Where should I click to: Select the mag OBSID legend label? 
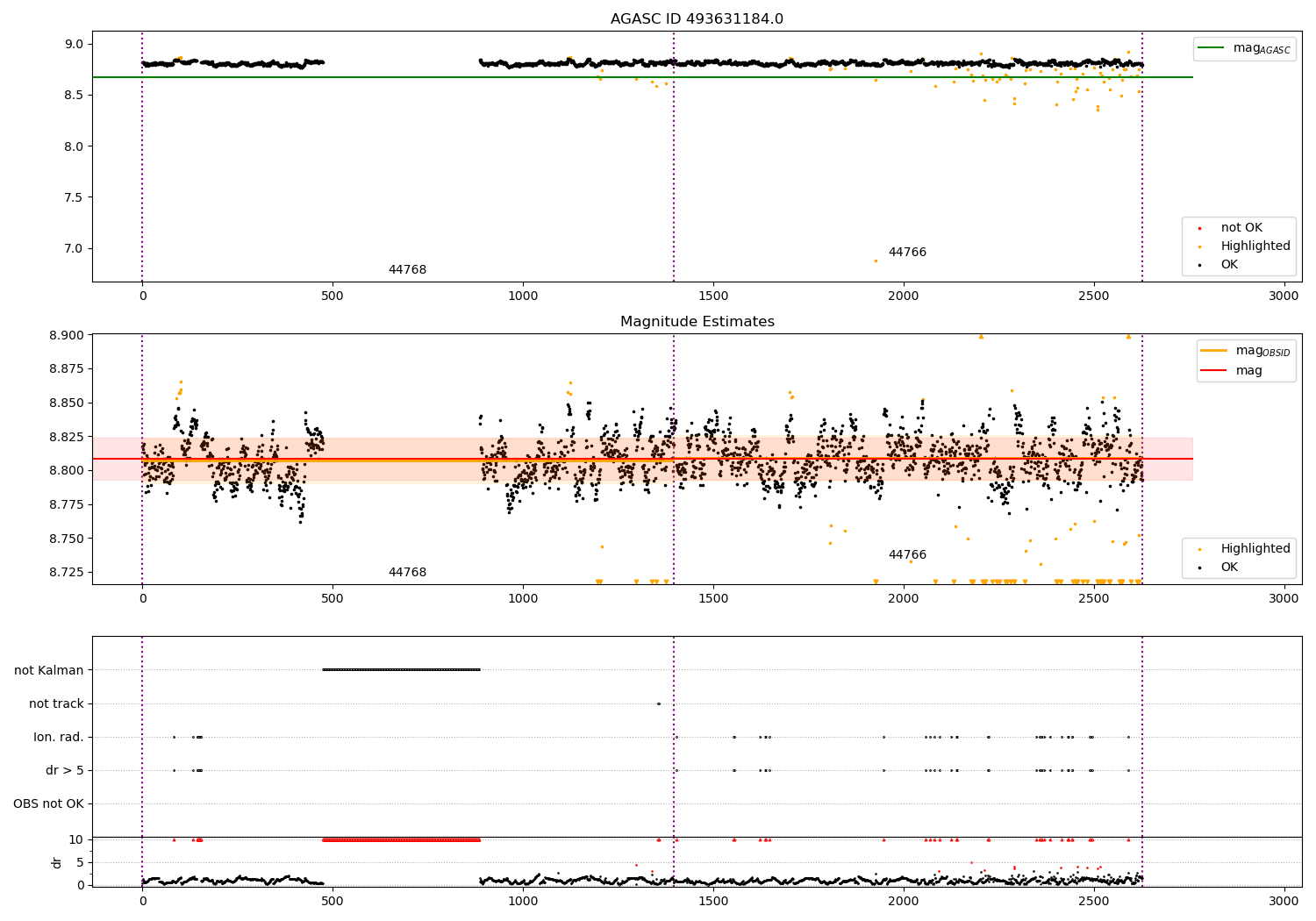pyautogui.click(x=1263, y=352)
